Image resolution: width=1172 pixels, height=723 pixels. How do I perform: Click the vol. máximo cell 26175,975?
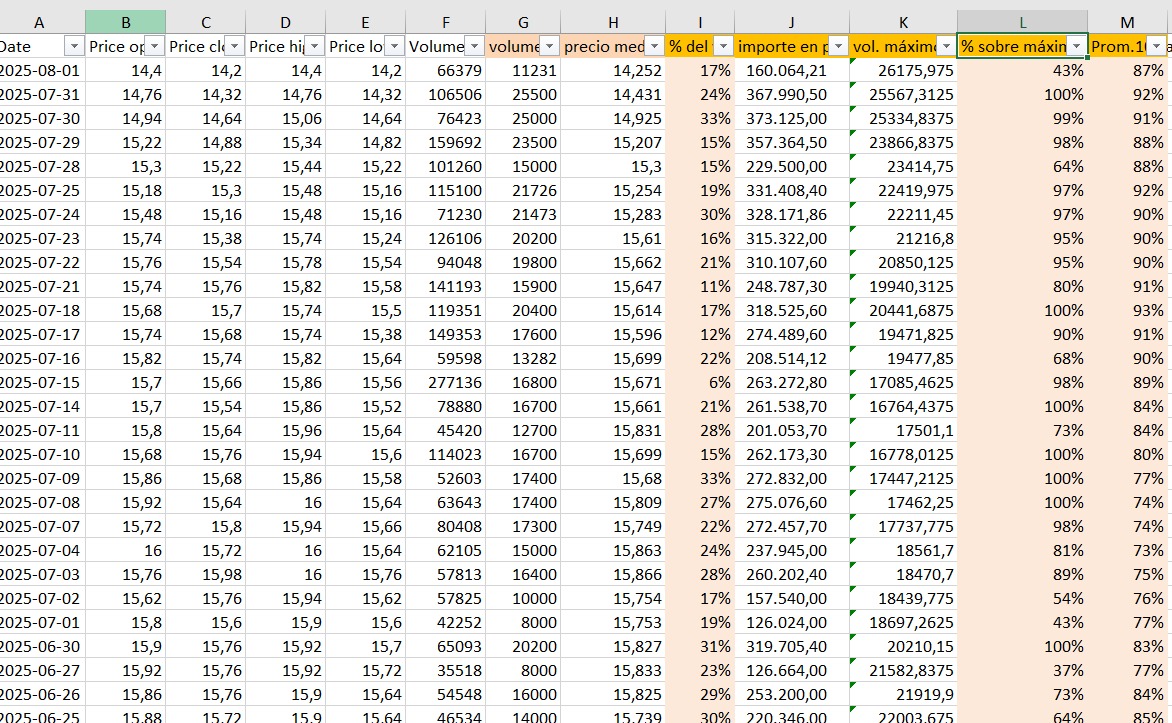[x=903, y=70]
